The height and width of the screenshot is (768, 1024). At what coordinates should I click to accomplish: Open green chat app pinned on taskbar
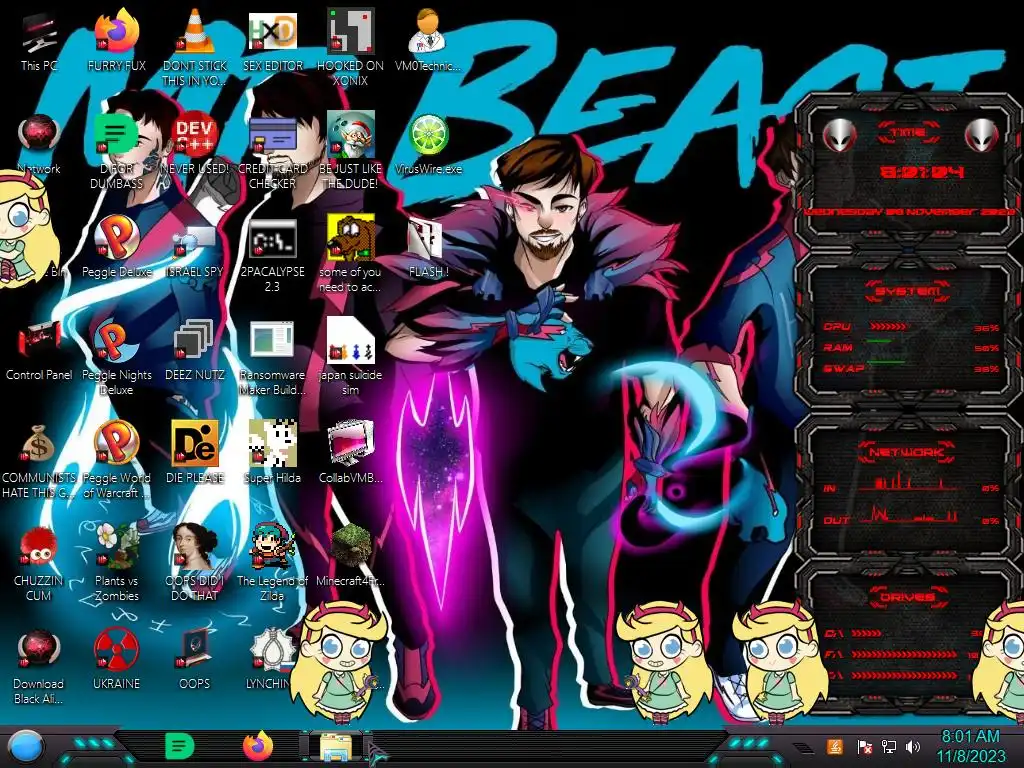point(180,746)
